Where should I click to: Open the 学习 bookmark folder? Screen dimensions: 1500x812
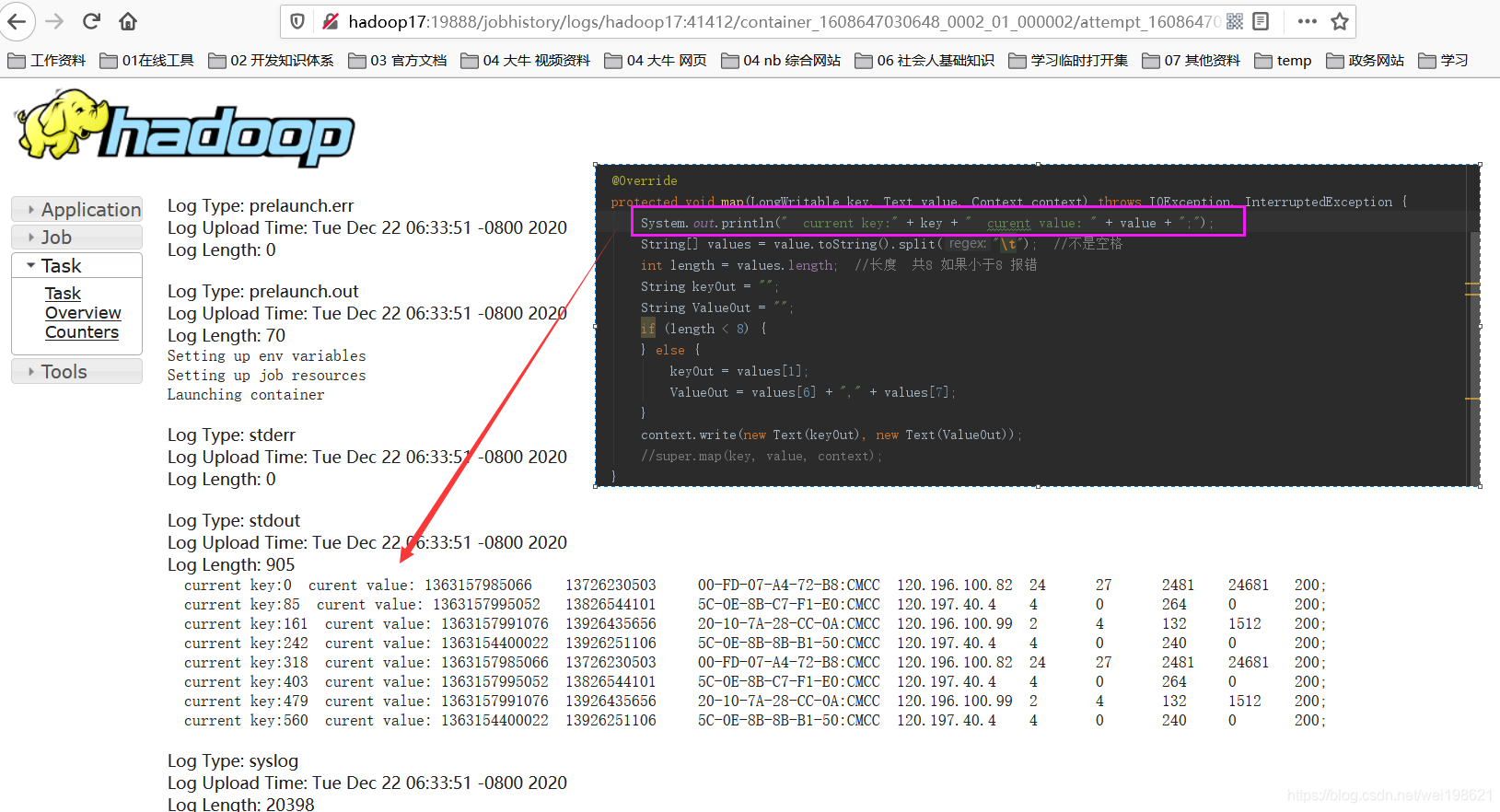1443,61
